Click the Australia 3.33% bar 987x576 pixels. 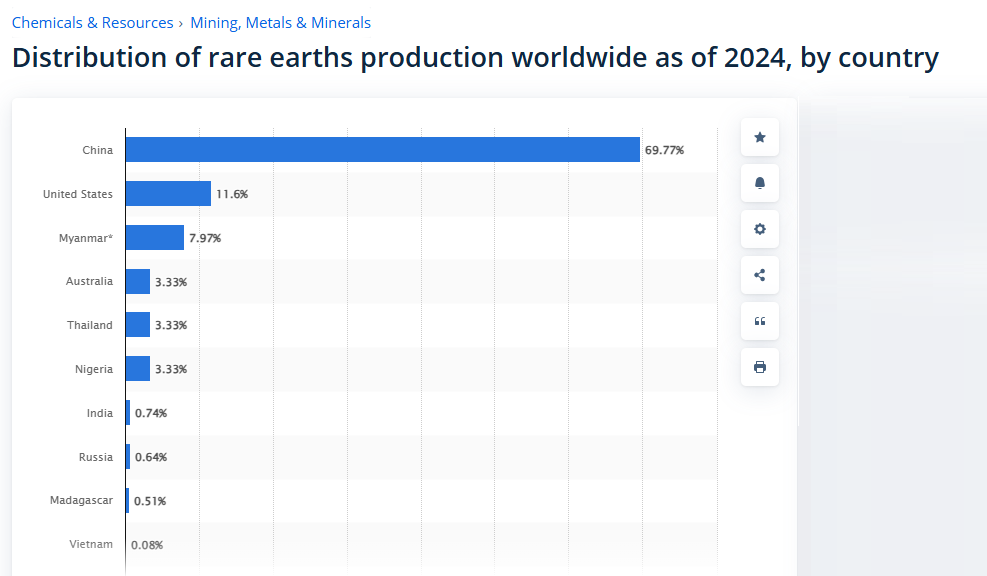[138, 282]
